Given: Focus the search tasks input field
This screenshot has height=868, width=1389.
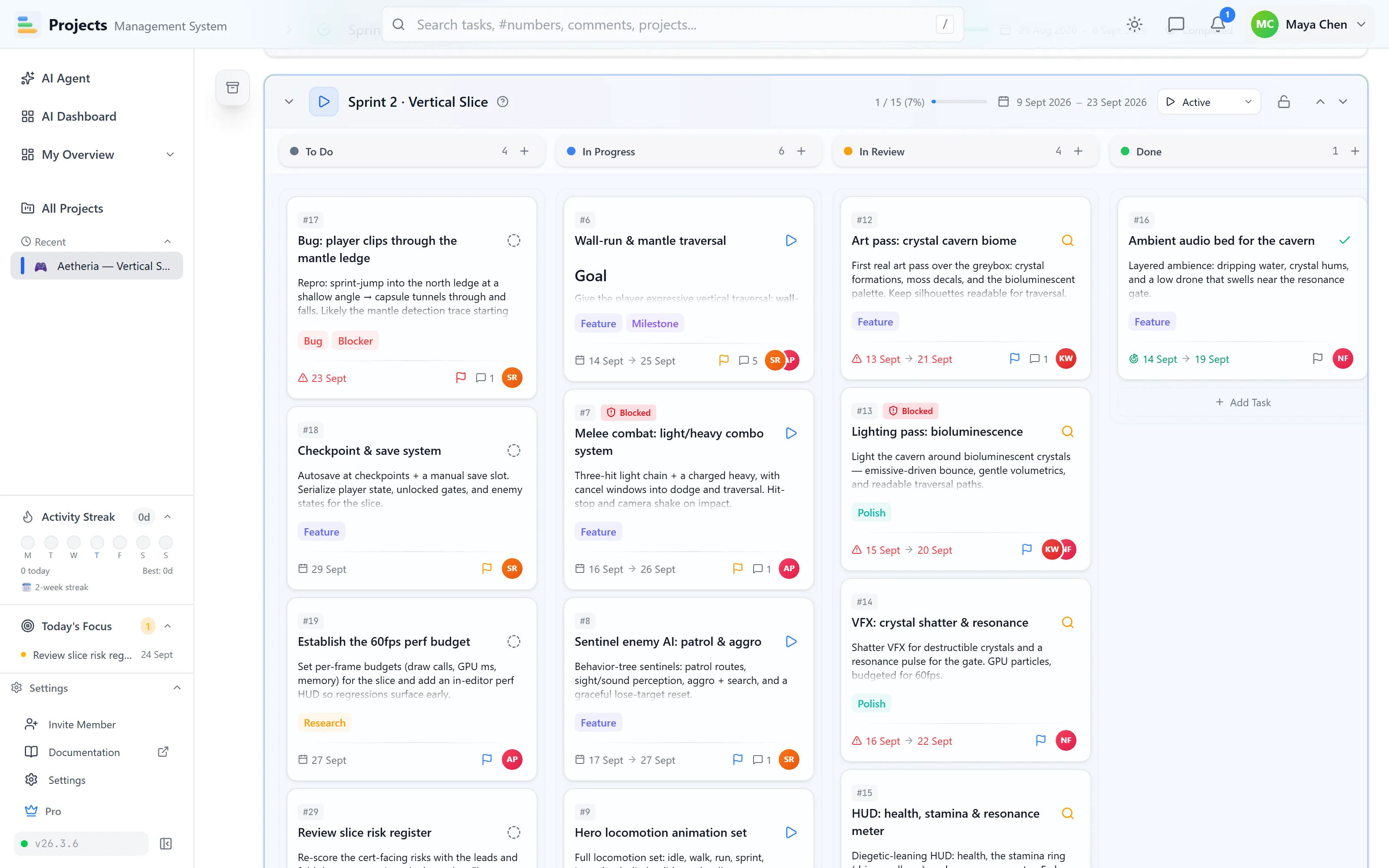Looking at the screenshot, I should click(673, 25).
